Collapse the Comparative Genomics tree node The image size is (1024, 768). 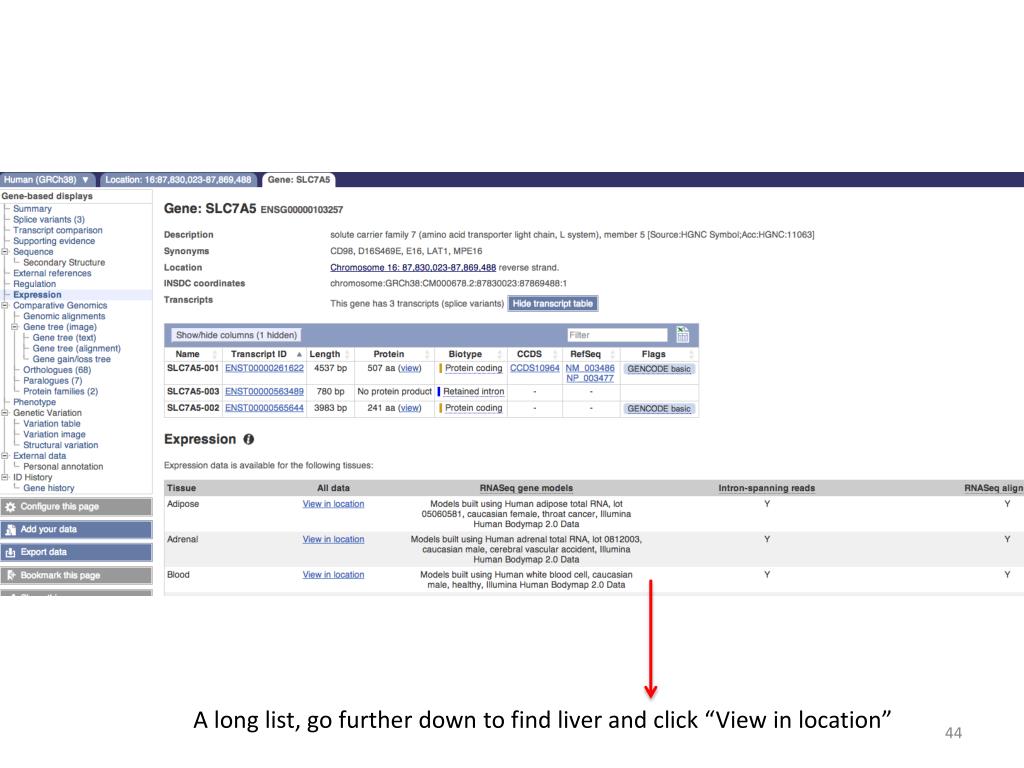(5, 306)
